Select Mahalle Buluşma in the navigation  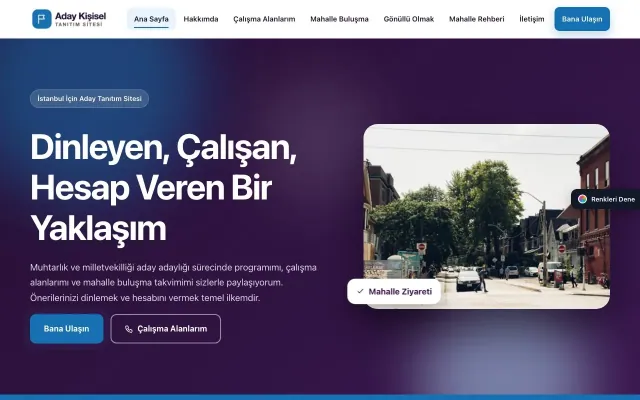(x=339, y=19)
